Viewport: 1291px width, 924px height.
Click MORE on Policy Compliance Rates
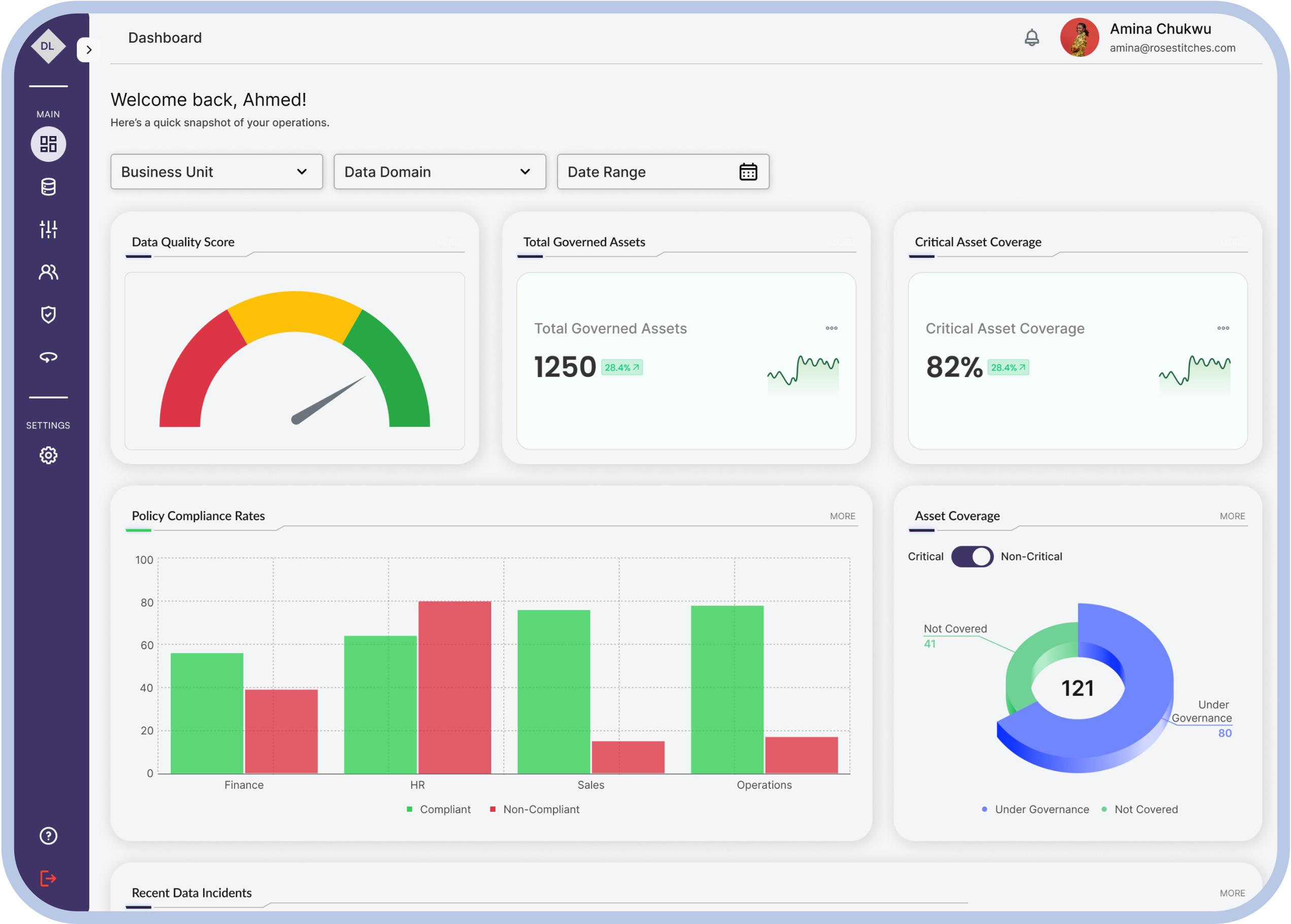click(x=842, y=516)
